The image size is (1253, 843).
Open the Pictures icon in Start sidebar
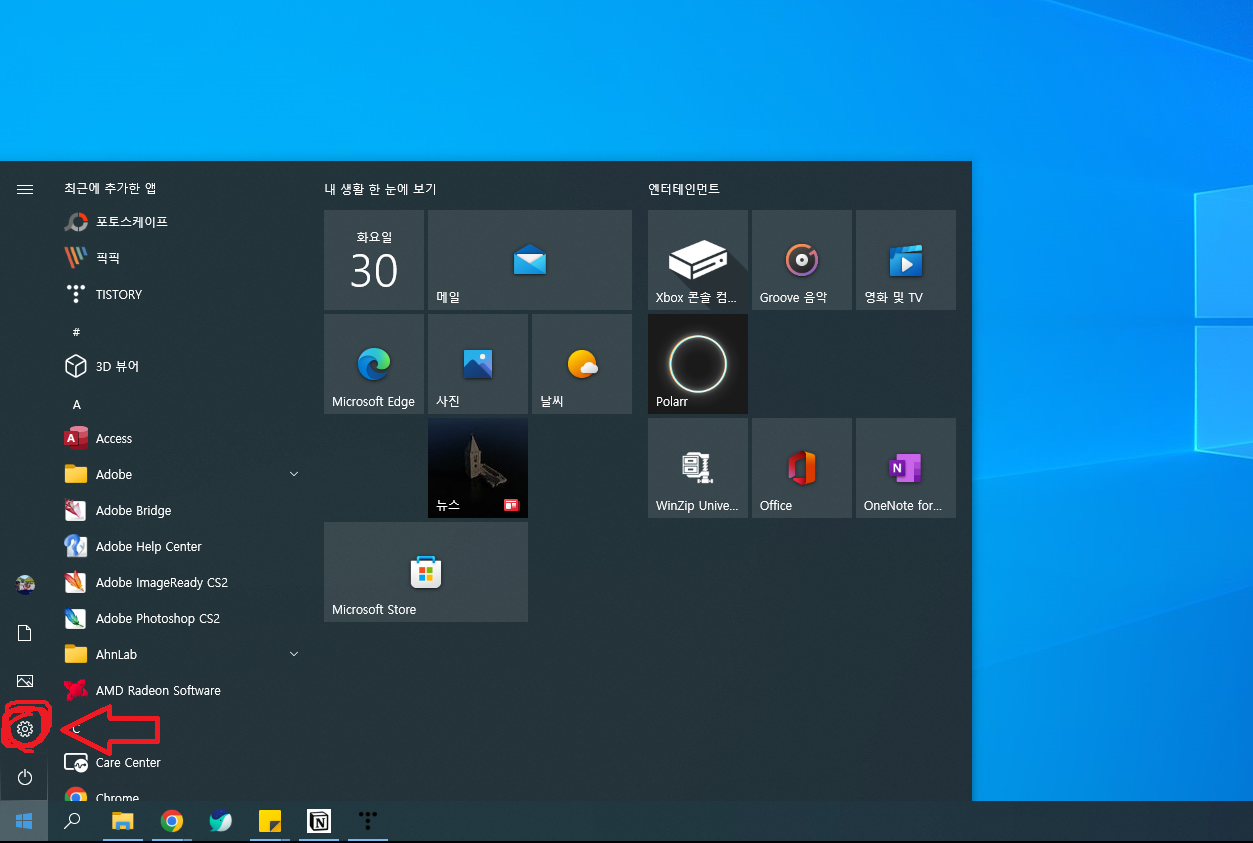click(x=25, y=681)
